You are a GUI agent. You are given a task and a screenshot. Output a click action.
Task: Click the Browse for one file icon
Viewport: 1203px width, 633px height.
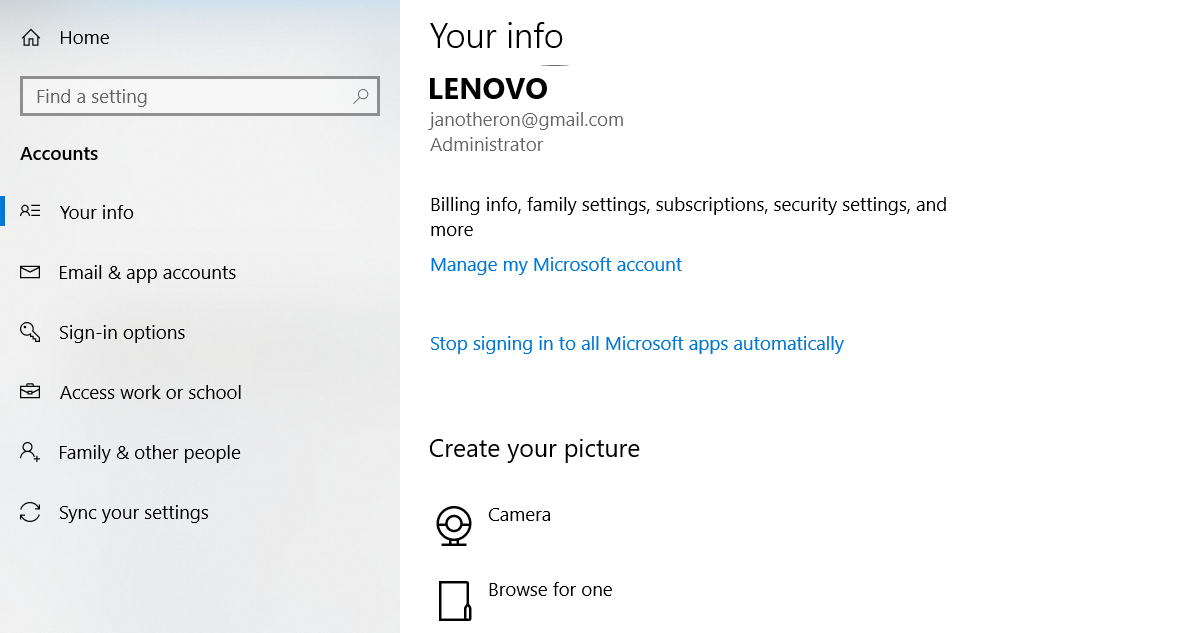(454, 601)
